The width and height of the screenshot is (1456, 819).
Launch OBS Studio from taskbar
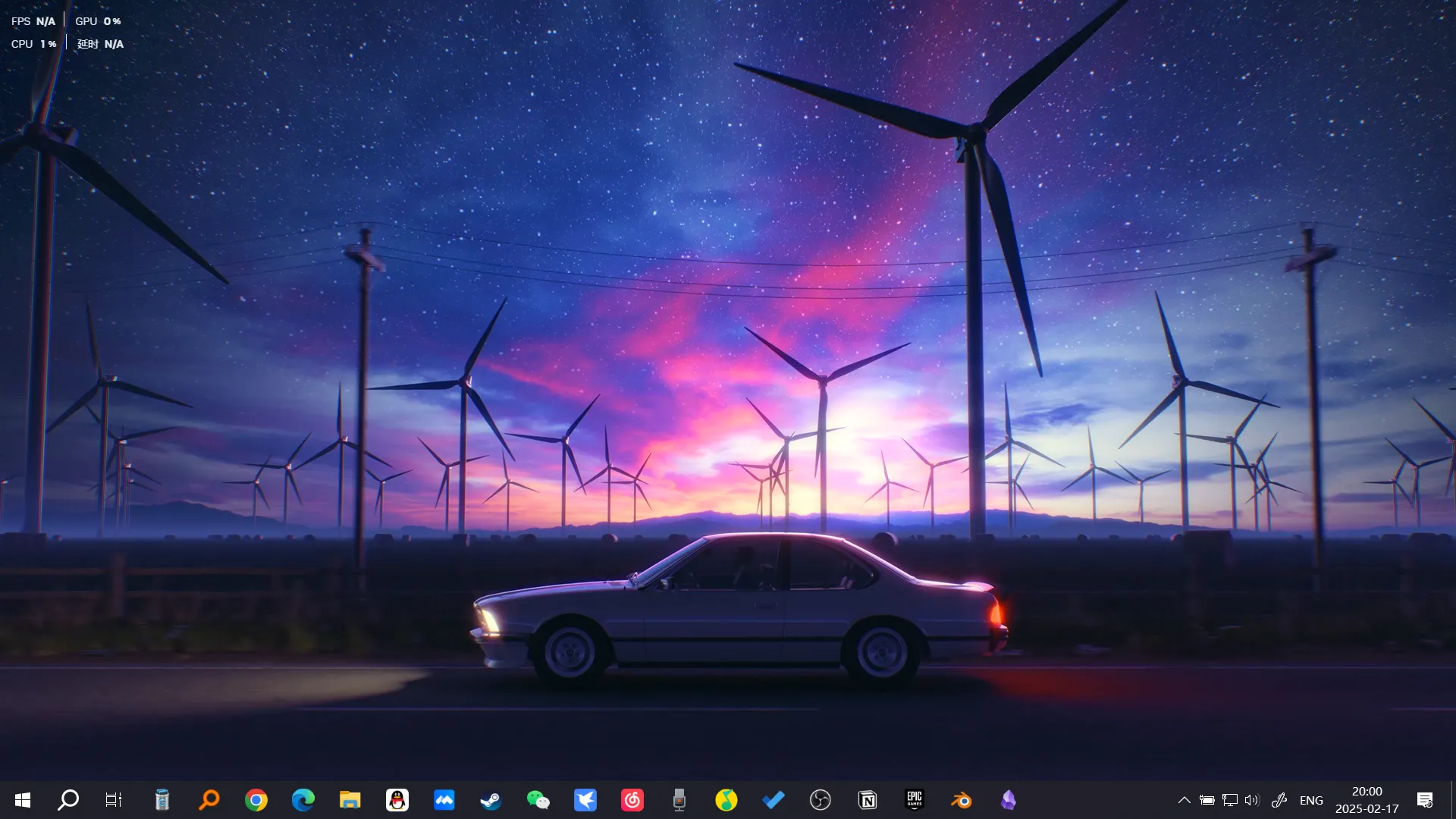click(821, 800)
